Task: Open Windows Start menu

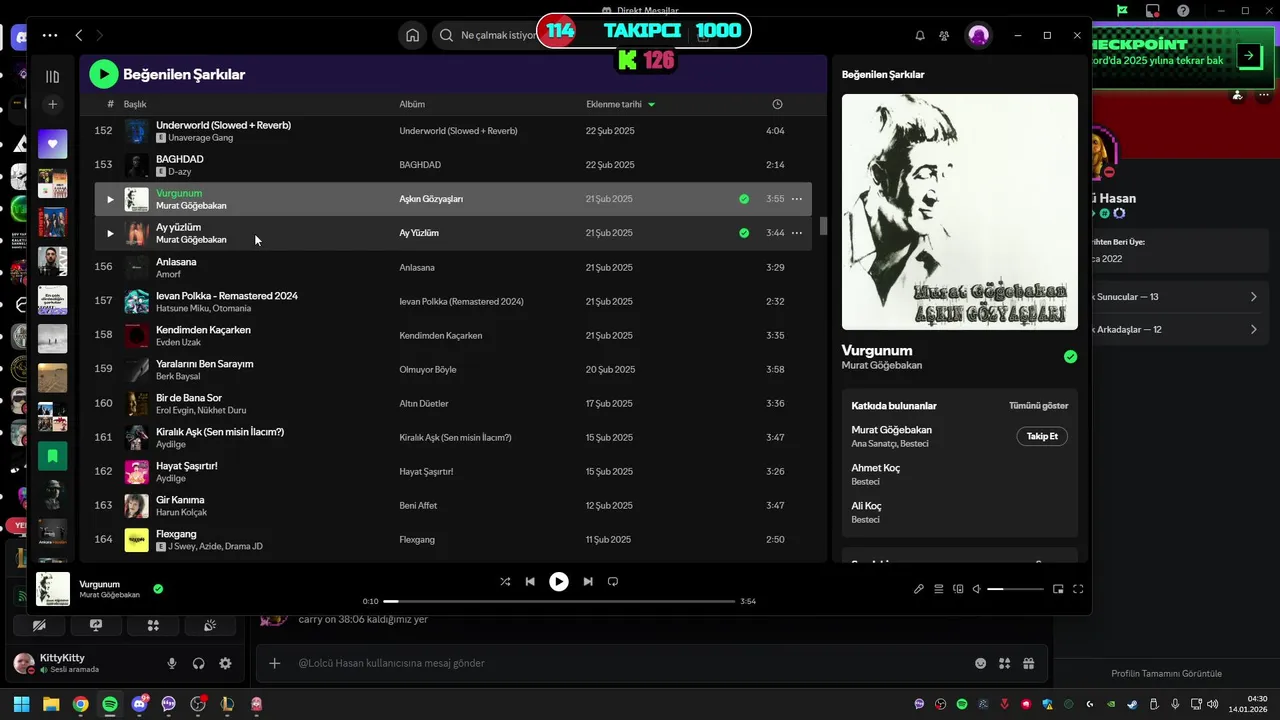Action: pyautogui.click(x=21, y=704)
